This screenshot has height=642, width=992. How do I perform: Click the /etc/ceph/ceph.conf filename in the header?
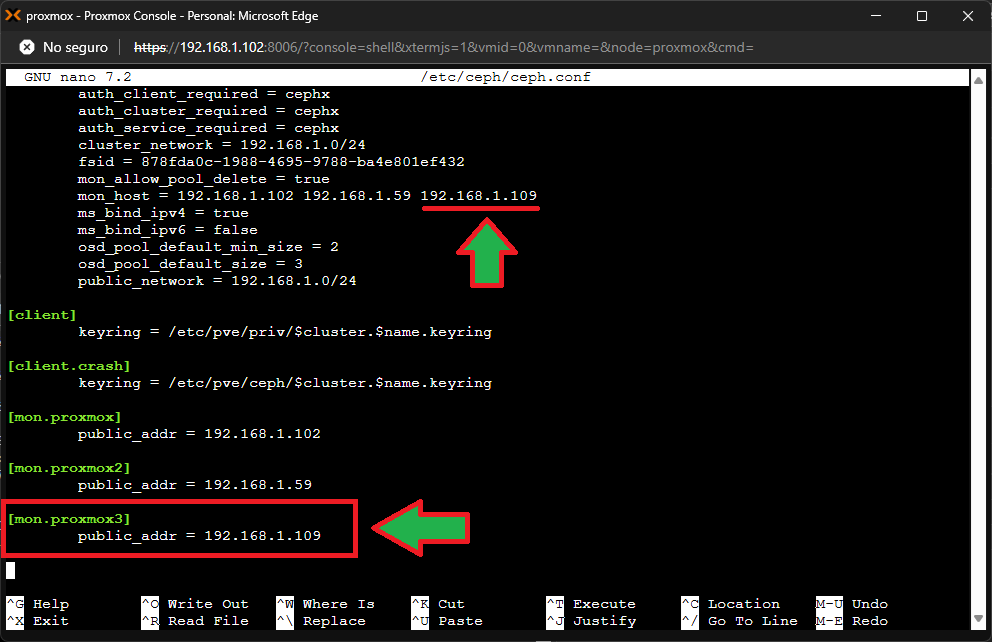pos(505,77)
